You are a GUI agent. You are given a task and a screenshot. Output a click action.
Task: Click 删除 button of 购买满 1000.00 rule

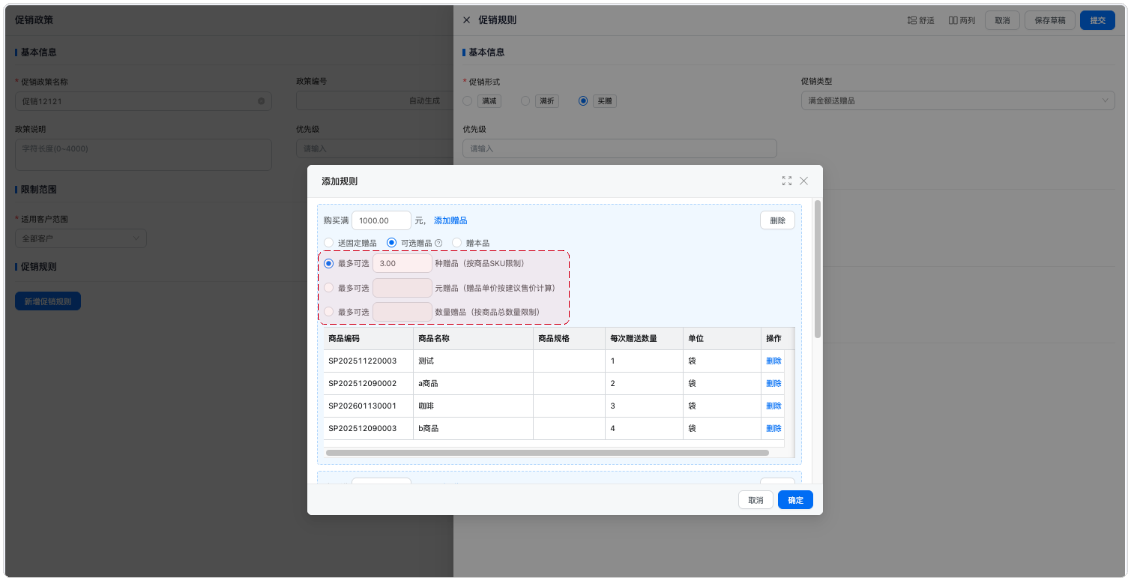(778, 220)
